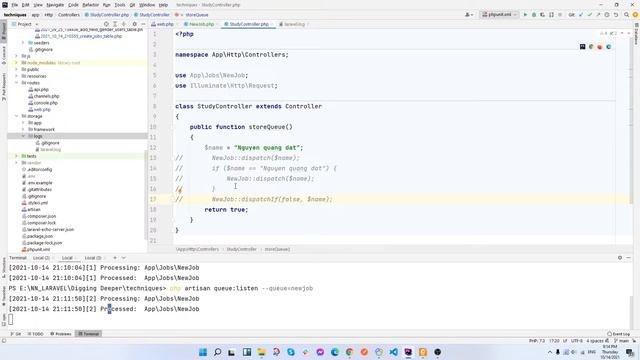Expand the tests folder
640x360 pixels.
click(17, 156)
